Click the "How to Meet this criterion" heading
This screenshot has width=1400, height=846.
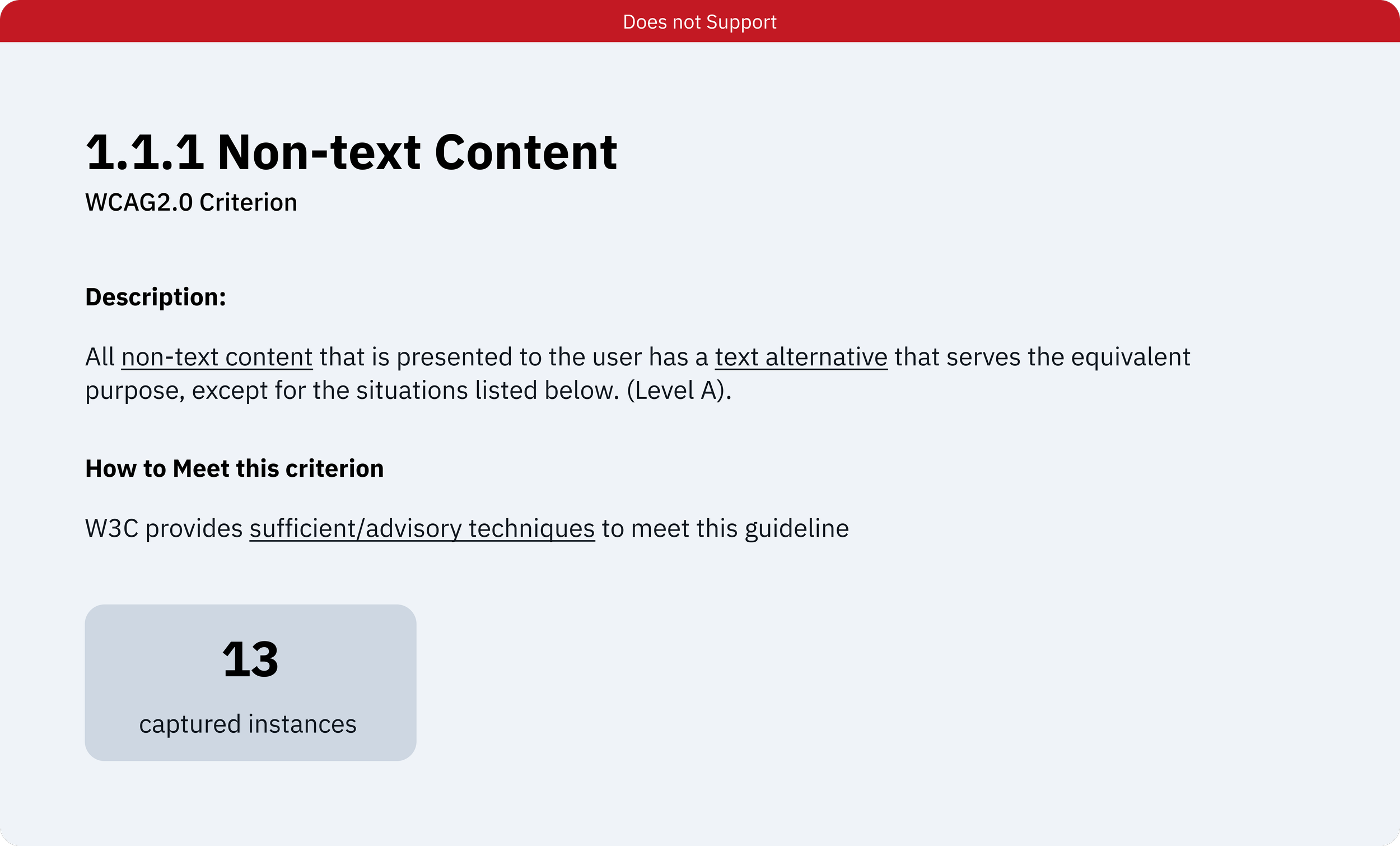click(235, 468)
